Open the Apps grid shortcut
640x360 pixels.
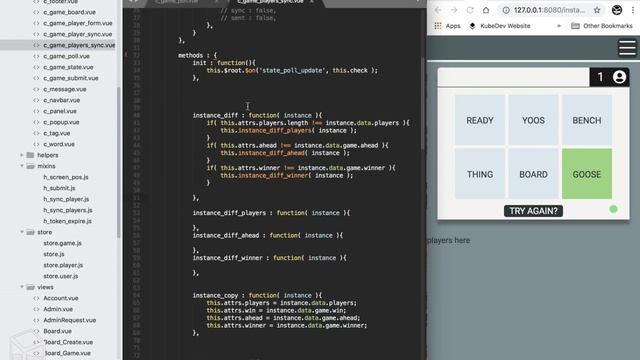[447, 26]
